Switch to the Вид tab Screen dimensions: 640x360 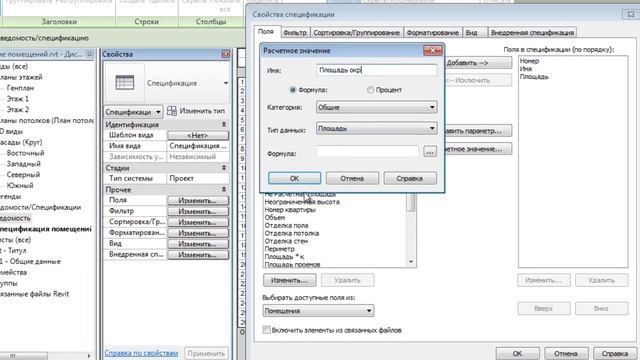pos(474,33)
